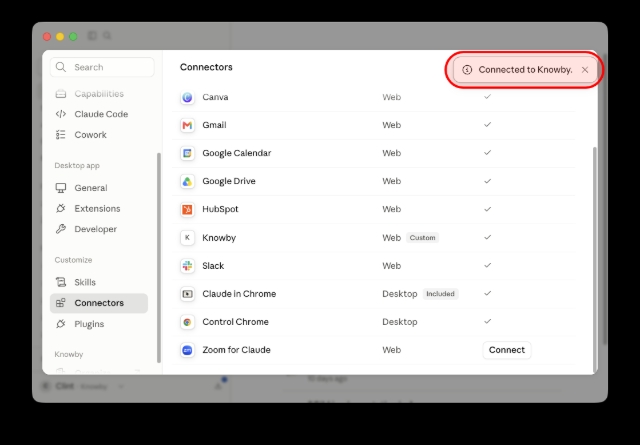The image size is (640, 445).
Task: Open Capabilities settings section
Action: [99, 94]
